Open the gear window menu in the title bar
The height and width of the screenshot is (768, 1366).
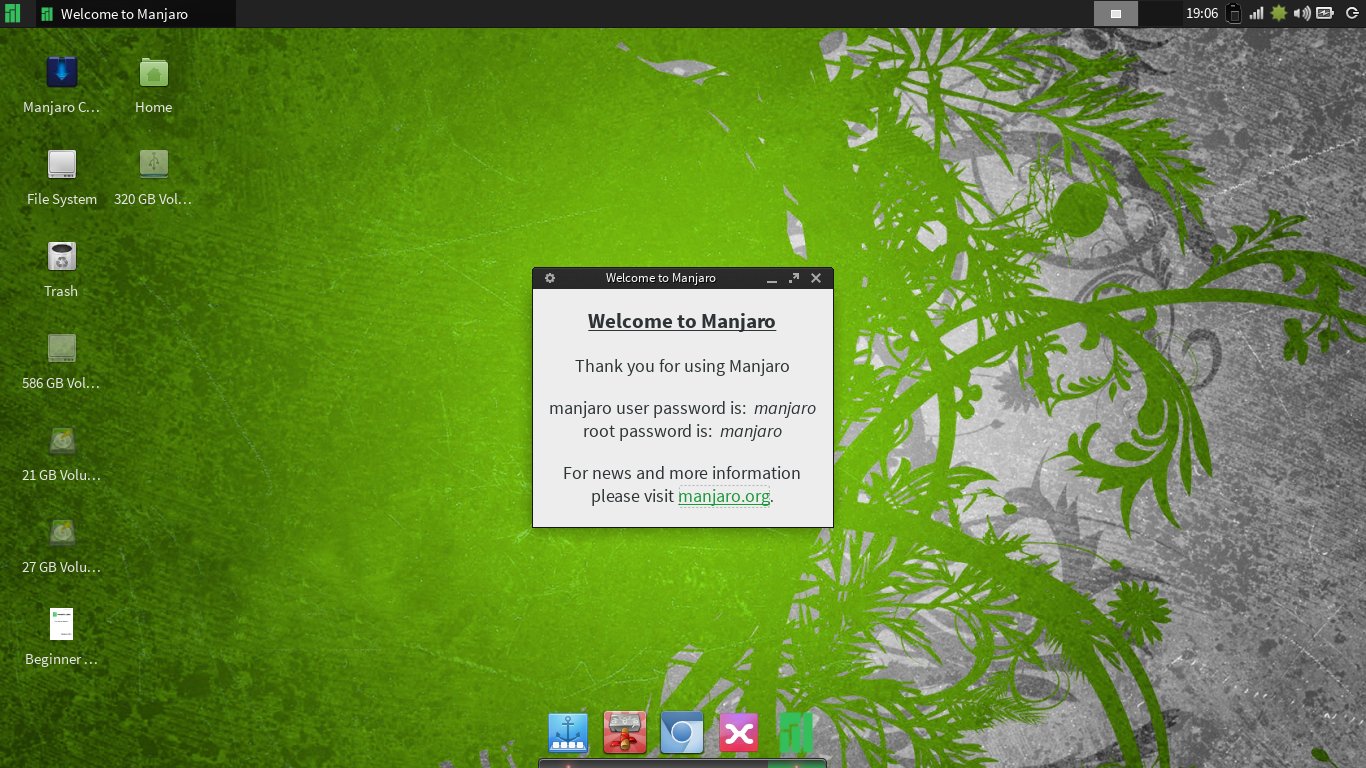(x=549, y=278)
